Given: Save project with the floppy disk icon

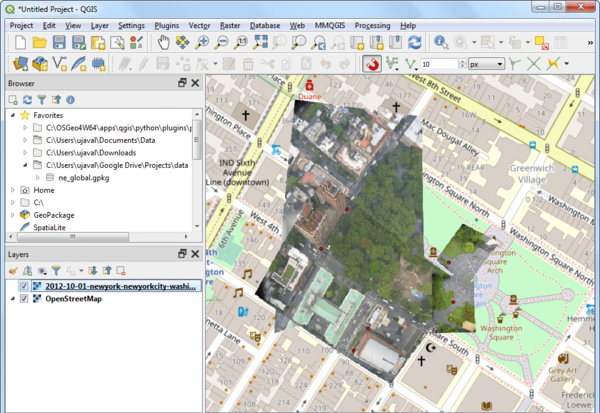Looking at the screenshot, I should point(59,42).
